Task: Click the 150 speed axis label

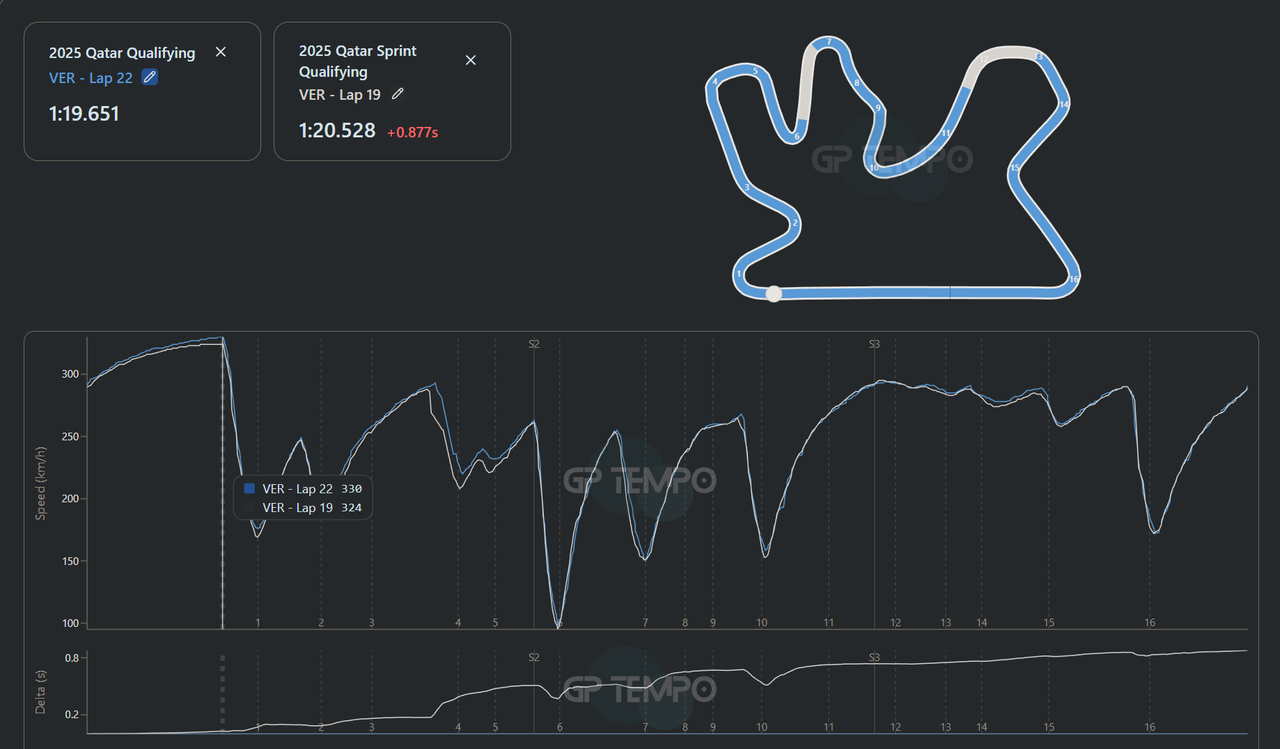Action: 70,561
